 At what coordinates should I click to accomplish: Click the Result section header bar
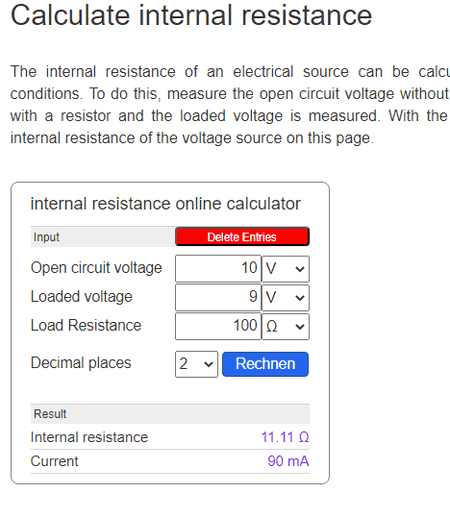pos(170,414)
